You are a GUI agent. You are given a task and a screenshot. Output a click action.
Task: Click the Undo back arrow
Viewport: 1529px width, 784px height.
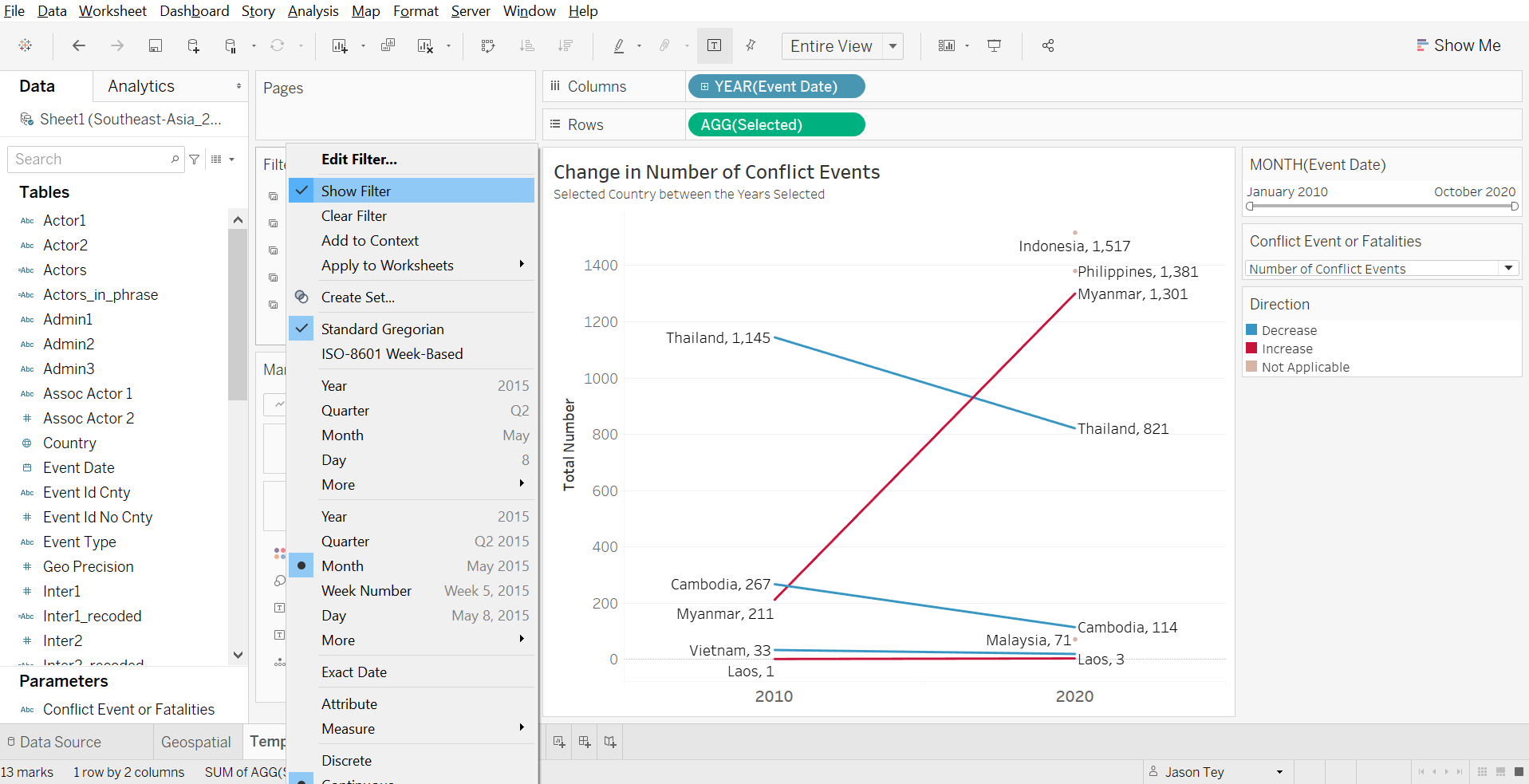[x=78, y=45]
